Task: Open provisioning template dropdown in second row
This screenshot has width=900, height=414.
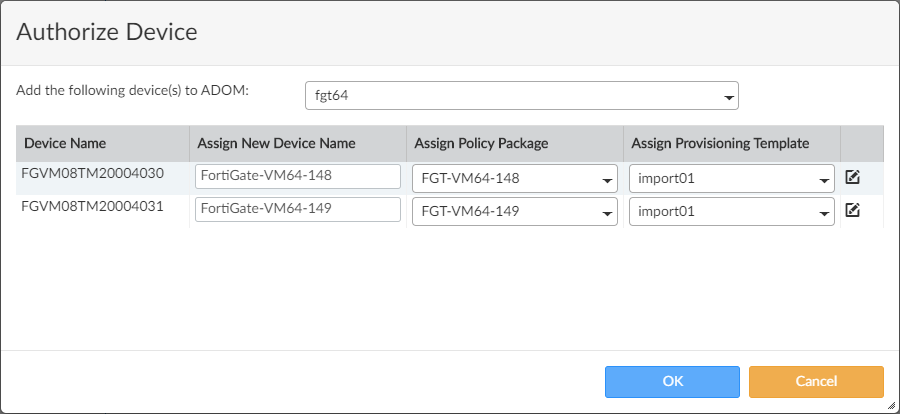Action: tap(731, 212)
